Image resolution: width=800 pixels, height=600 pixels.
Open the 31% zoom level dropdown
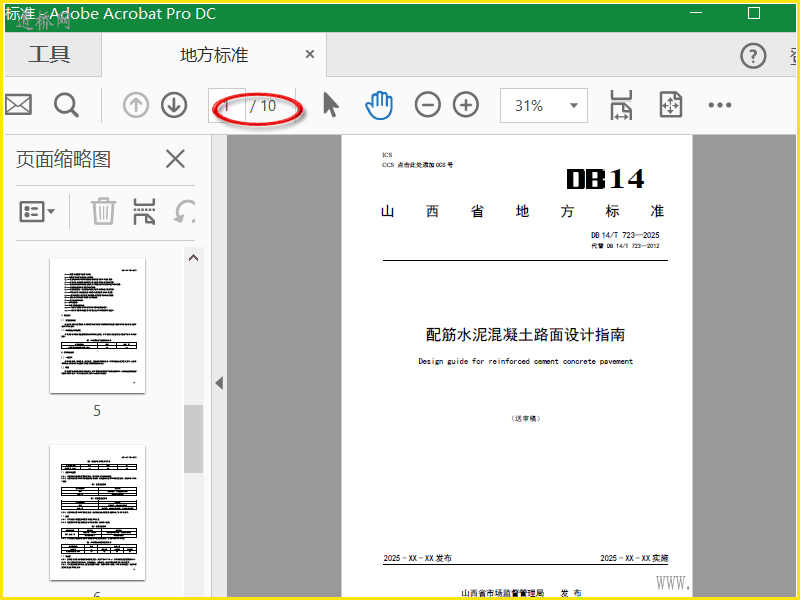pyautogui.click(x=543, y=106)
